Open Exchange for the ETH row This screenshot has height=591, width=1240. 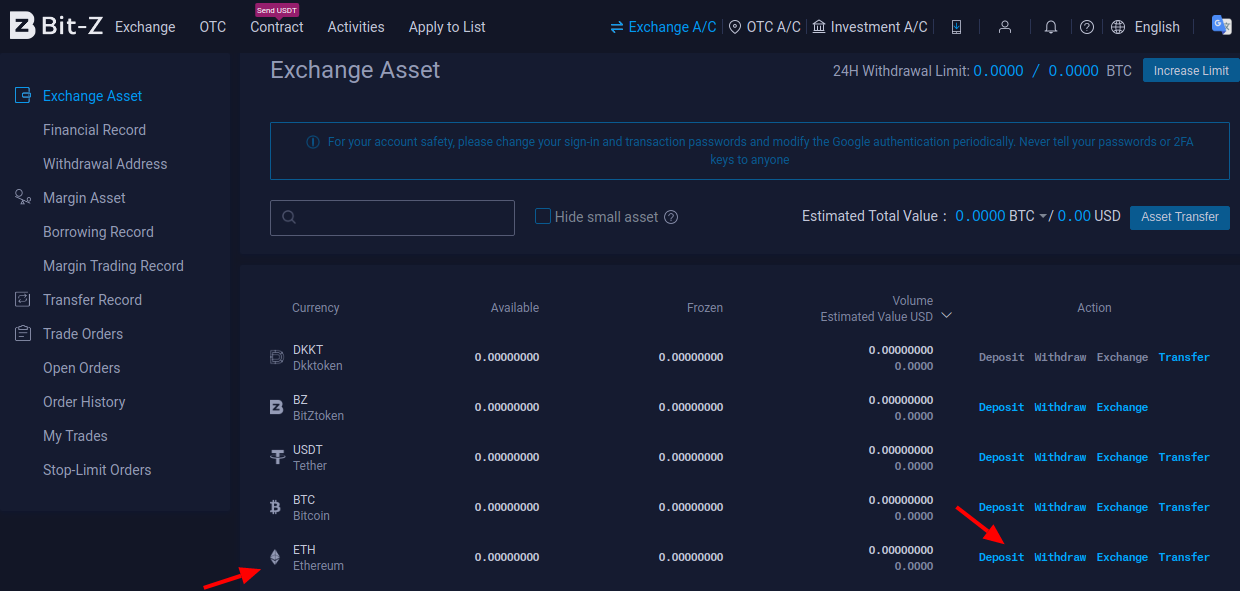1122,557
